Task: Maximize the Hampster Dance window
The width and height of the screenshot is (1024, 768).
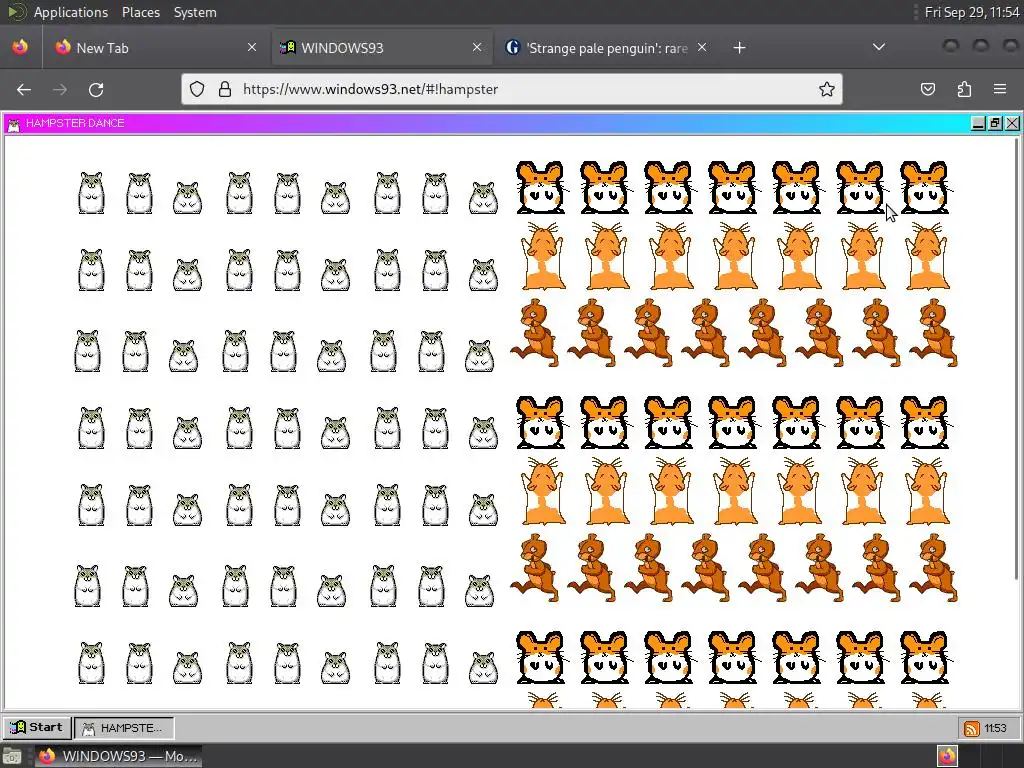Action: coord(995,123)
